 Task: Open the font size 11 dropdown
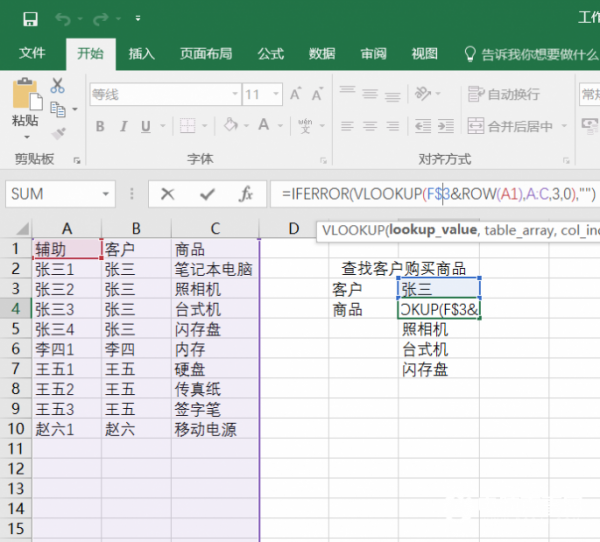[x=276, y=93]
